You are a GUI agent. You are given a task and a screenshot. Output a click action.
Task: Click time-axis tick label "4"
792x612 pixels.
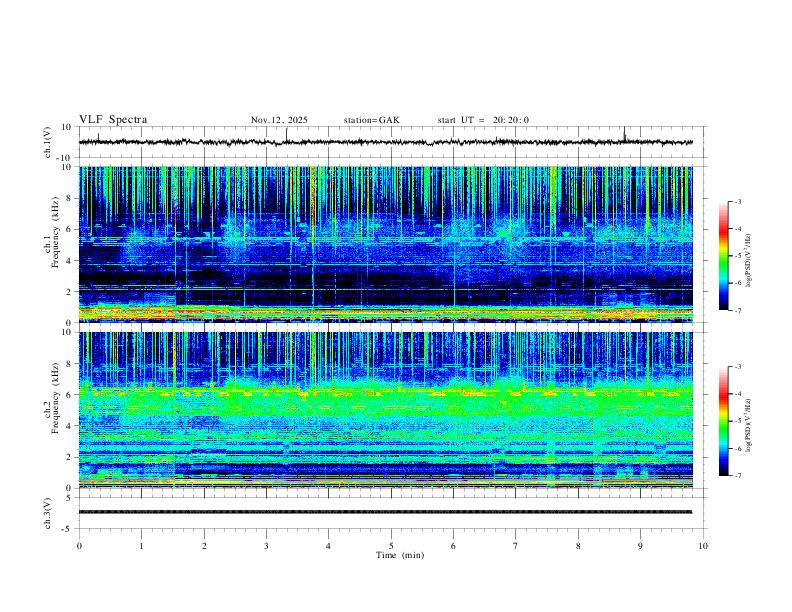pyautogui.click(x=329, y=546)
